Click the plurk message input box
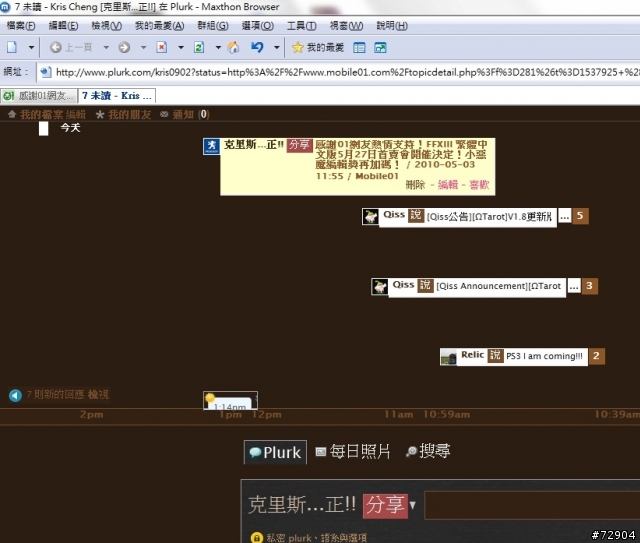This screenshot has height=543, width=640. point(532,505)
